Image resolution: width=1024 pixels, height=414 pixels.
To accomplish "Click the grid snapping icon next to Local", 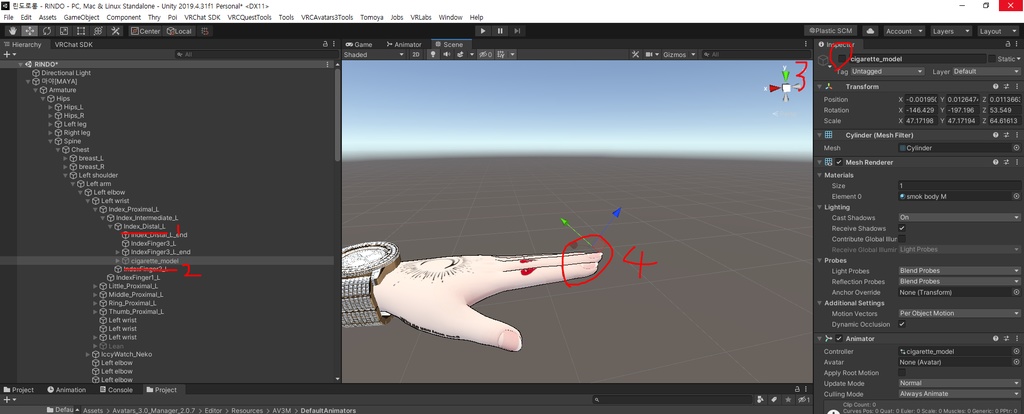I will (x=204, y=31).
